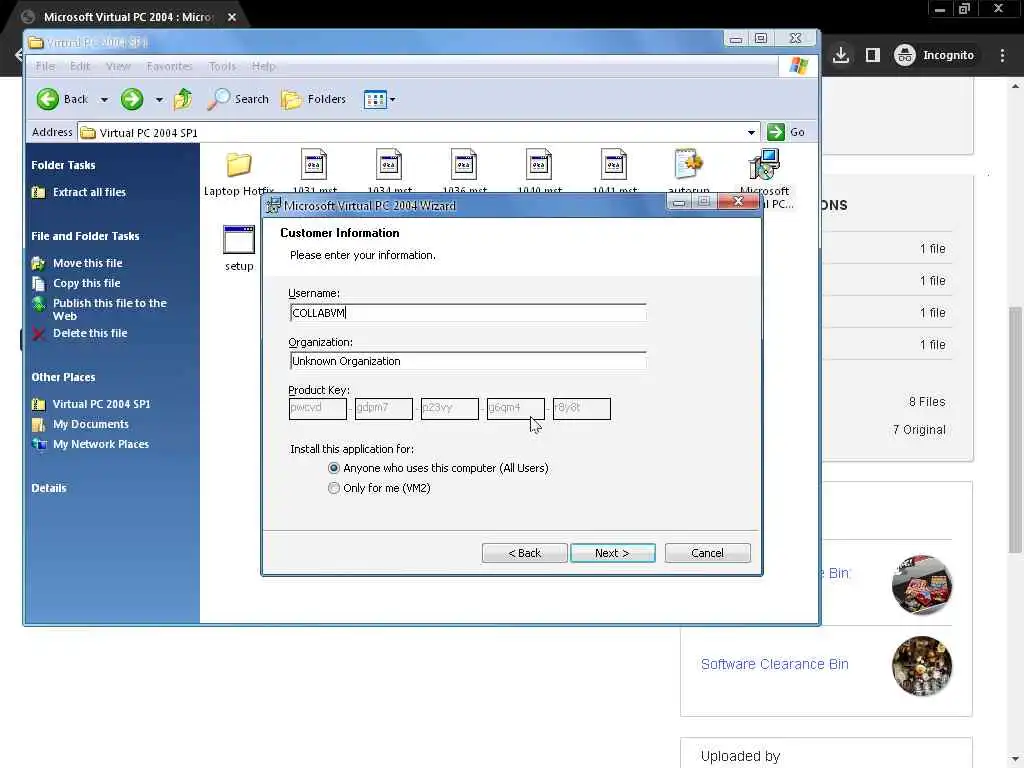The image size is (1024, 768).
Task: Go up one folder level
Action: (183, 99)
